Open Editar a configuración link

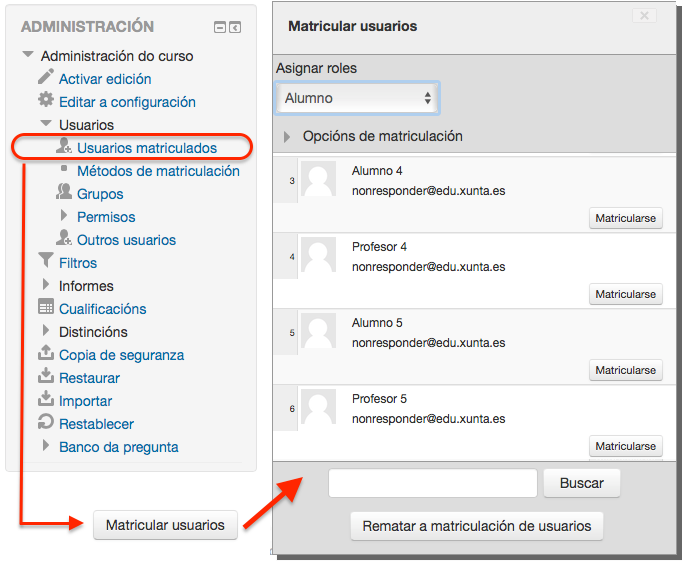[127, 102]
